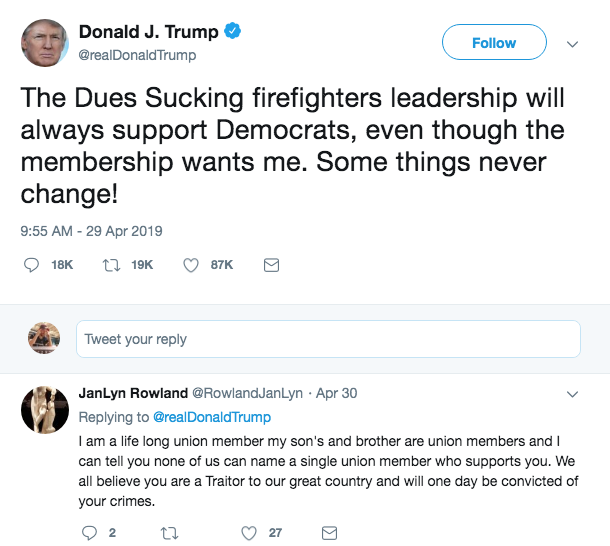Viewport: 610px width, 546px height.
Task: Open JanLyn Rowland's avatar image
Action: (44, 409)
